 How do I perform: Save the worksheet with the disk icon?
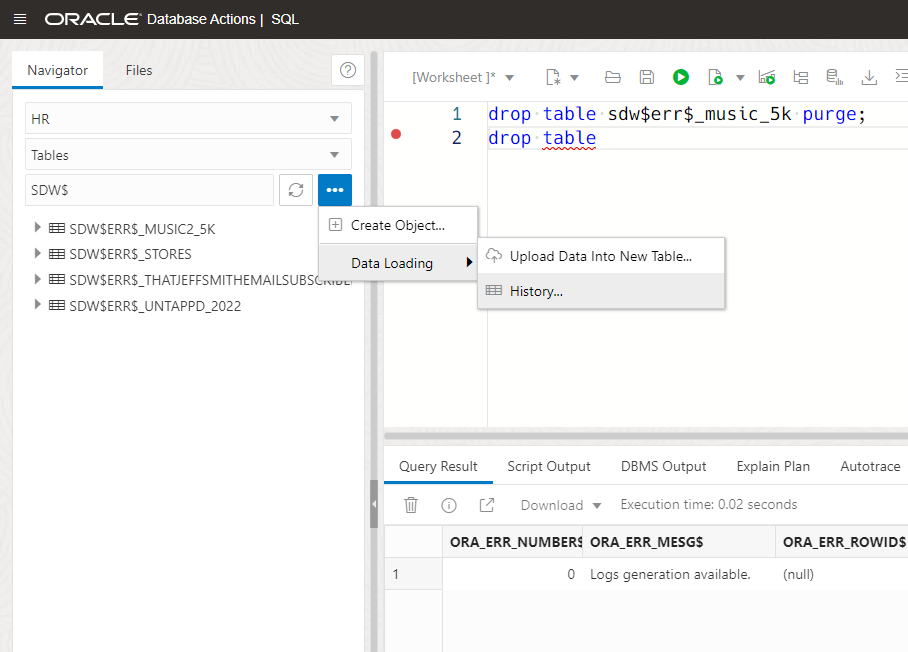point(647,77)
